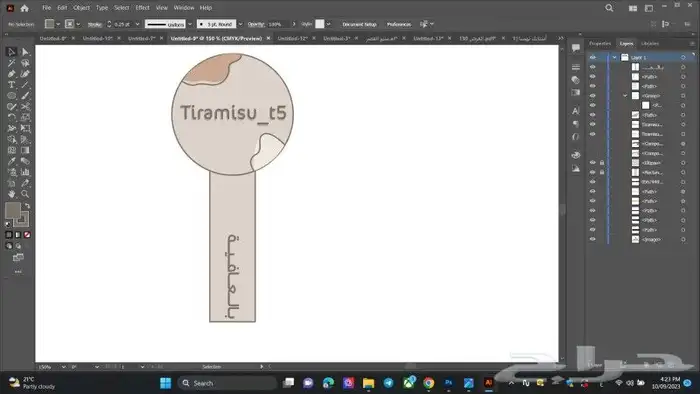The width and height of the screenshot is (700, 394).
Task: Click the Preferences button
Action: tap(399, 24)
